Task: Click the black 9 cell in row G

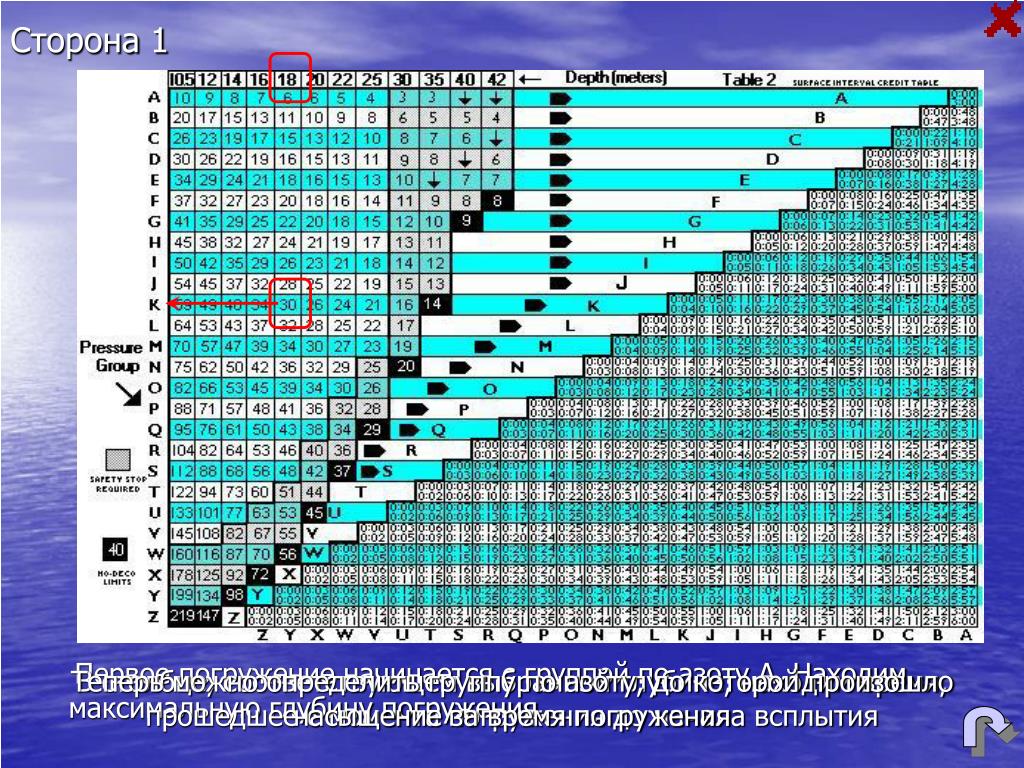Action: 466,221
